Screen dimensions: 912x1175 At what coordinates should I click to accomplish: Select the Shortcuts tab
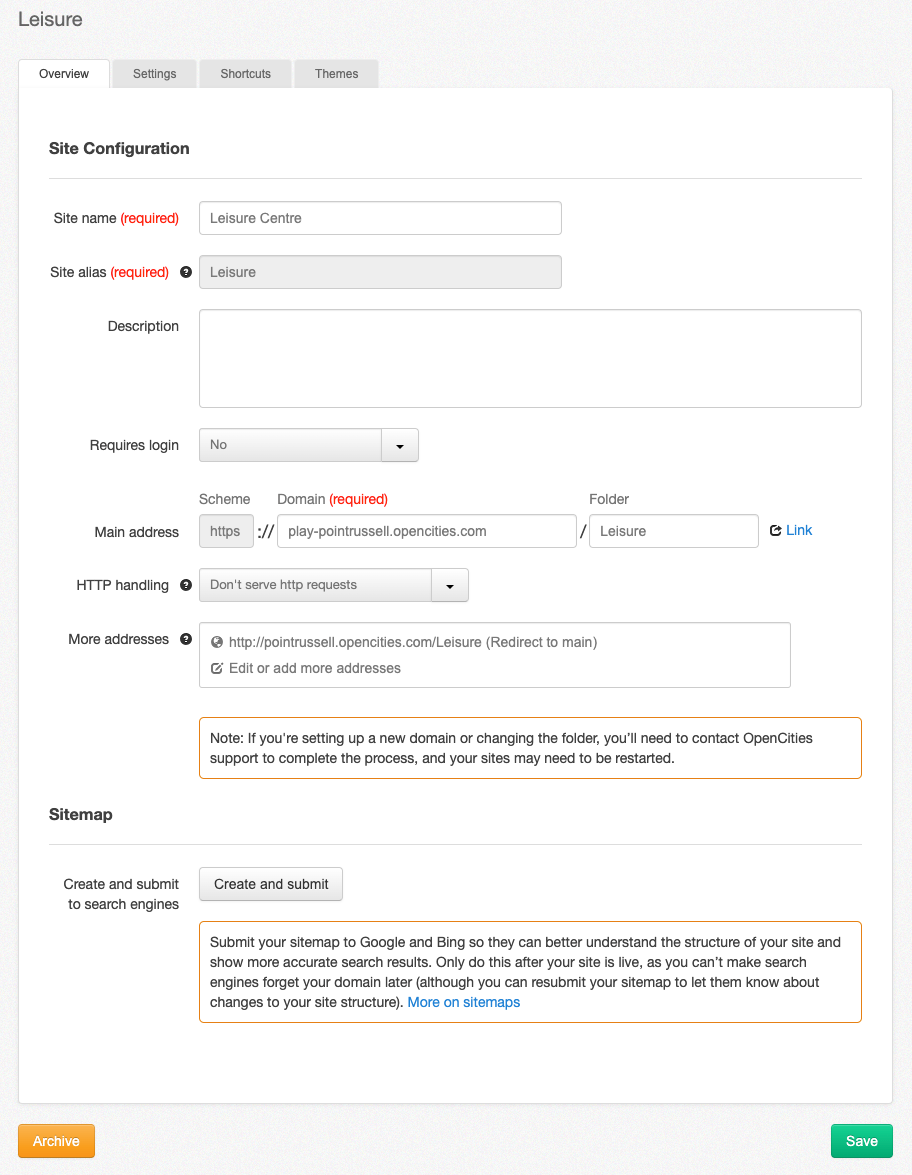pyautogui.click(x=245, y=73)
